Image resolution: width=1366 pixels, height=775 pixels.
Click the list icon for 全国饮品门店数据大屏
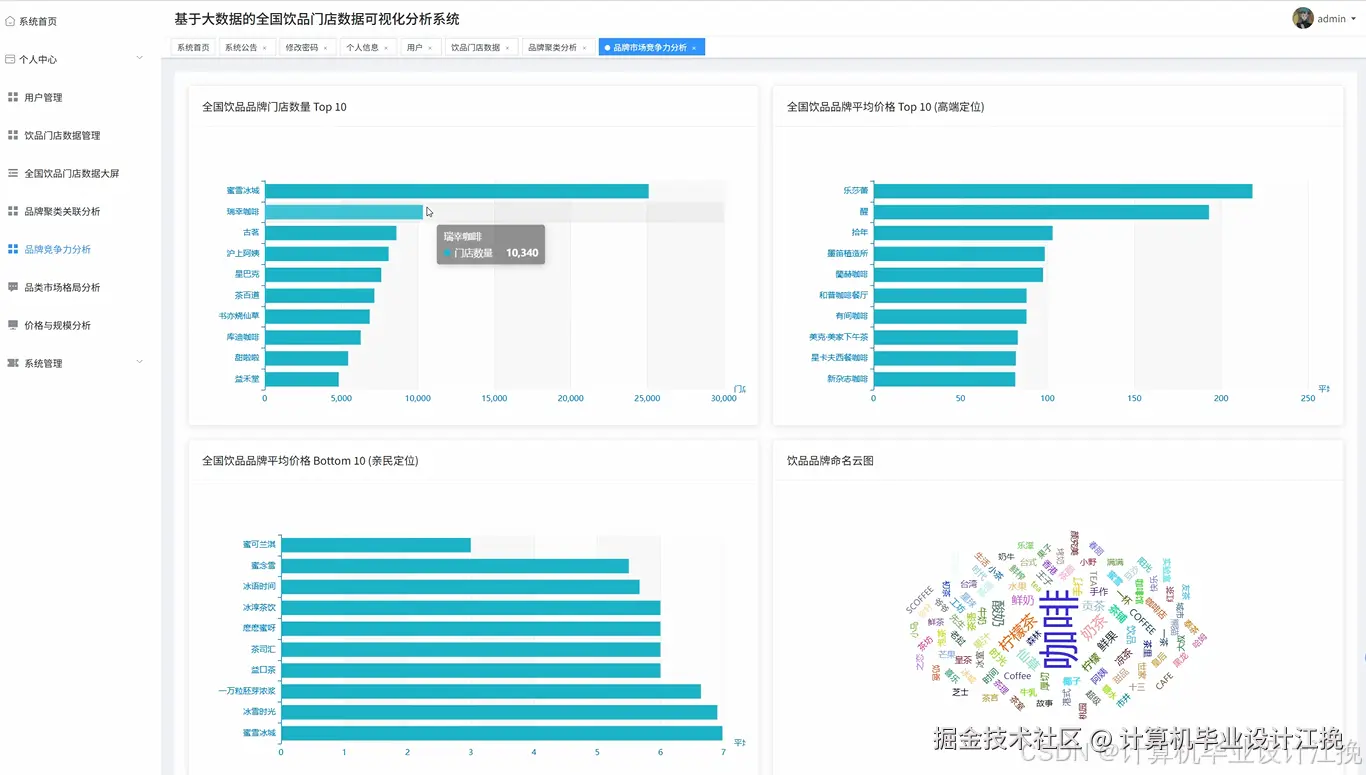click(x=13, y=173)
